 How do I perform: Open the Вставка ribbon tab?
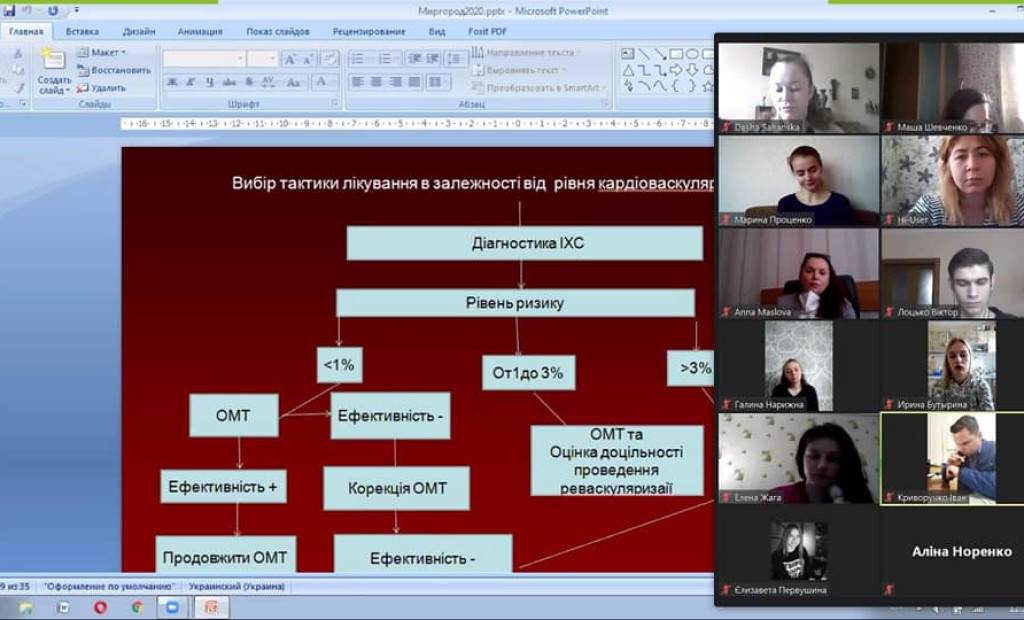click(x=82, y=31)
